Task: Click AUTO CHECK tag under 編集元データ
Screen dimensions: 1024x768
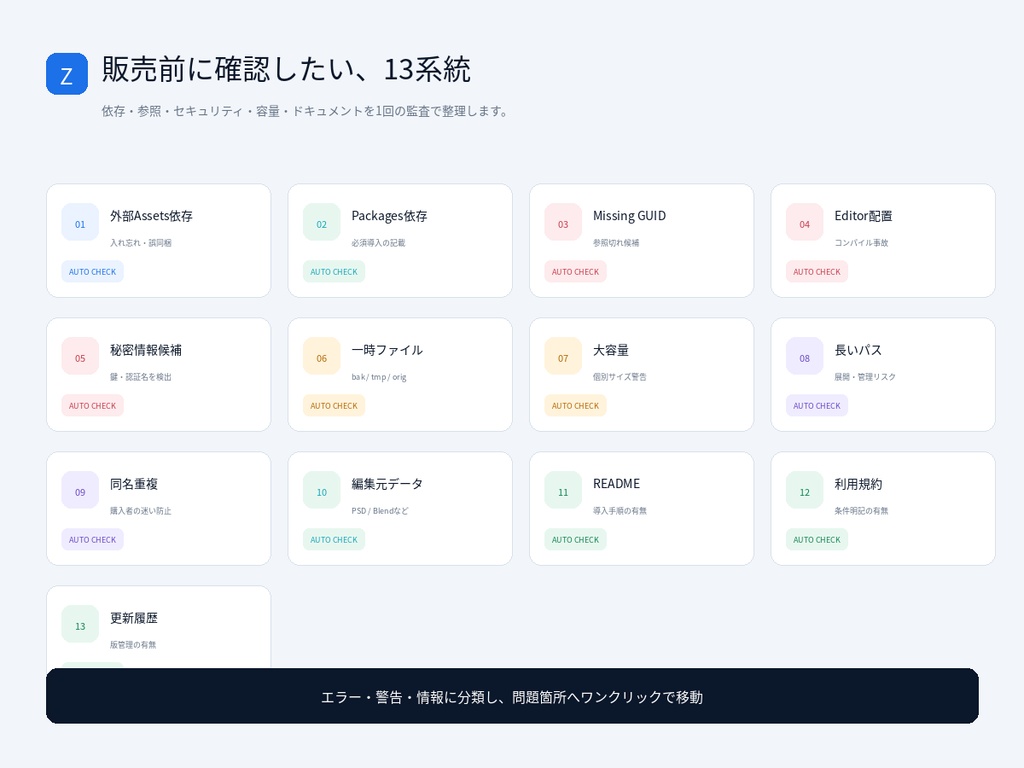Action: click(334, 539)
